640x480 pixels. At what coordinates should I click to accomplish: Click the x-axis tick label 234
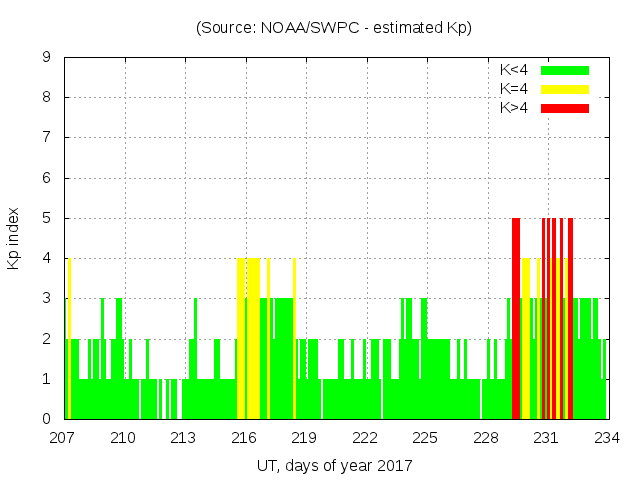pos(606,438)
